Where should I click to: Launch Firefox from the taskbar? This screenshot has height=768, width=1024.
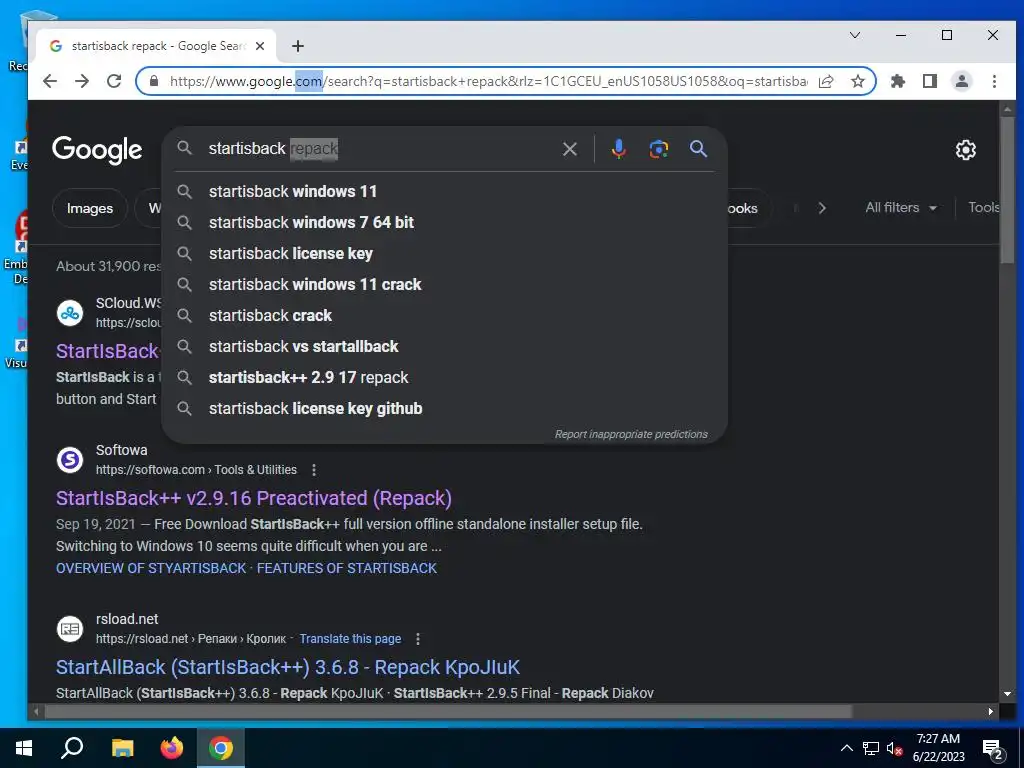(172, 748)
